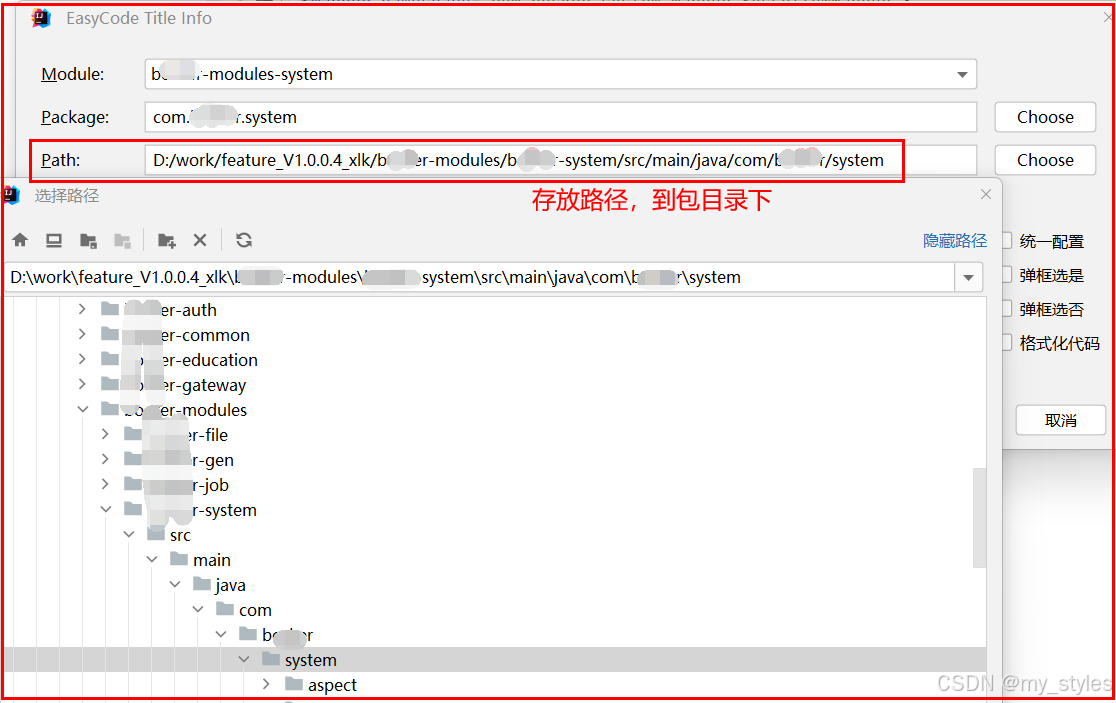Click the desktop icon in the toolbar

(x=52, y=240)
